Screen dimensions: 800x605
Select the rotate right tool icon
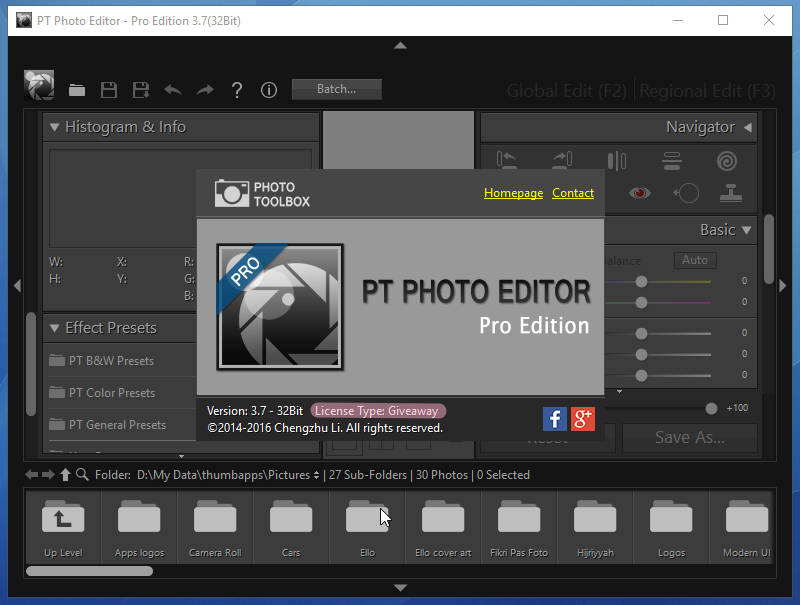562,161
